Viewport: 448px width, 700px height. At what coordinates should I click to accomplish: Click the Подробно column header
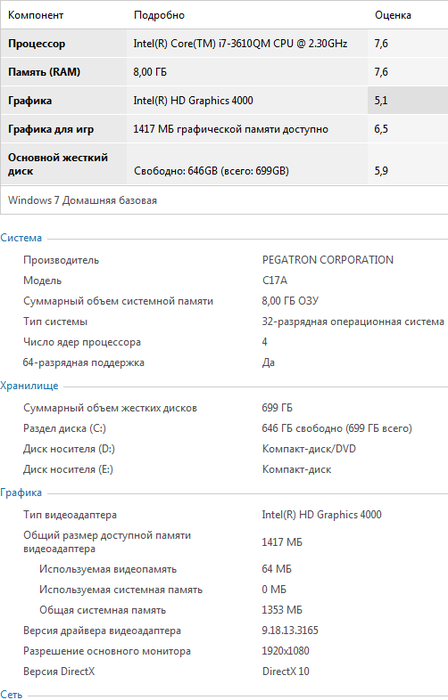[159, 15]
